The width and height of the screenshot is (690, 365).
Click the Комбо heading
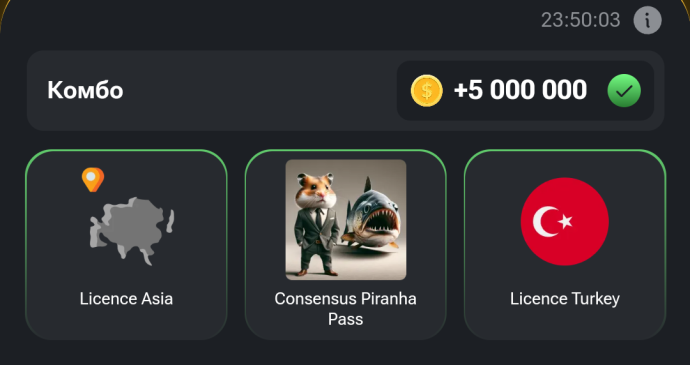[85, 90]
